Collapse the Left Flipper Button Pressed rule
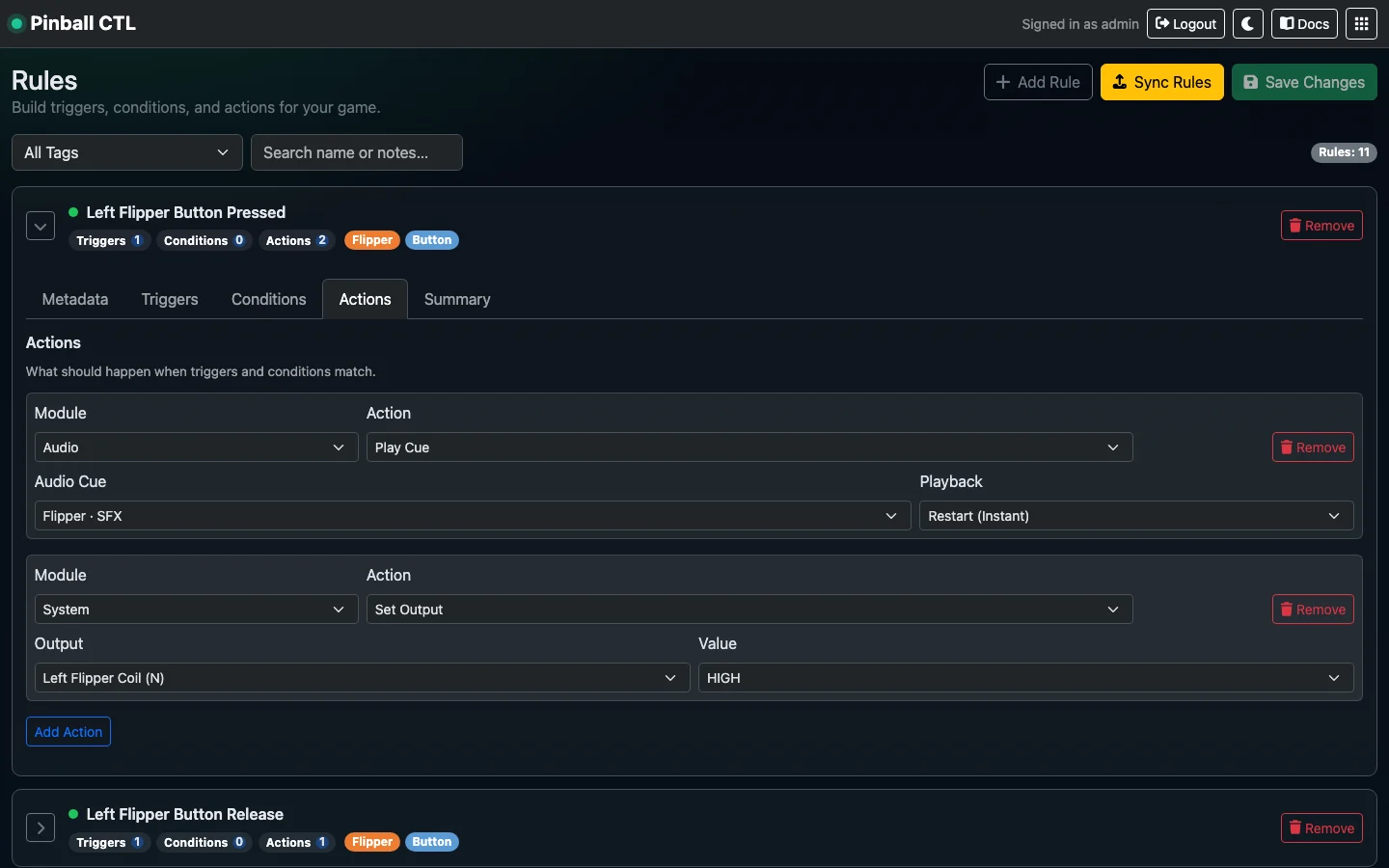 pyautogui.click(x=40, y=226)
